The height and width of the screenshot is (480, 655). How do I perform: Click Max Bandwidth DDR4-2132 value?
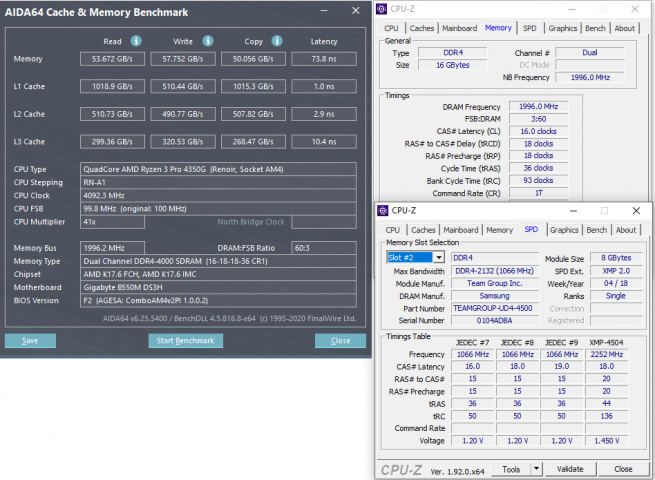pos(495,271)
